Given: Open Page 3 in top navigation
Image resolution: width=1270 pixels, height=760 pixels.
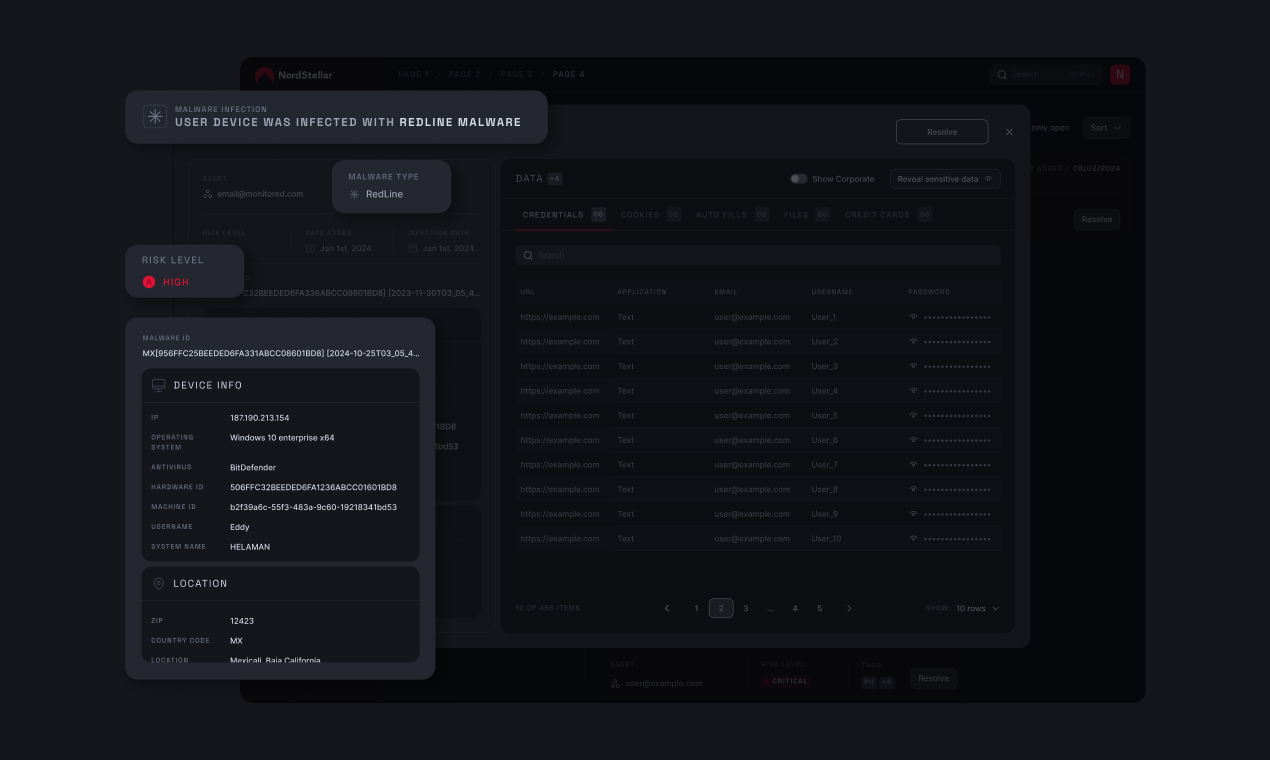Looking at the screenshot, I should point(517,74).
